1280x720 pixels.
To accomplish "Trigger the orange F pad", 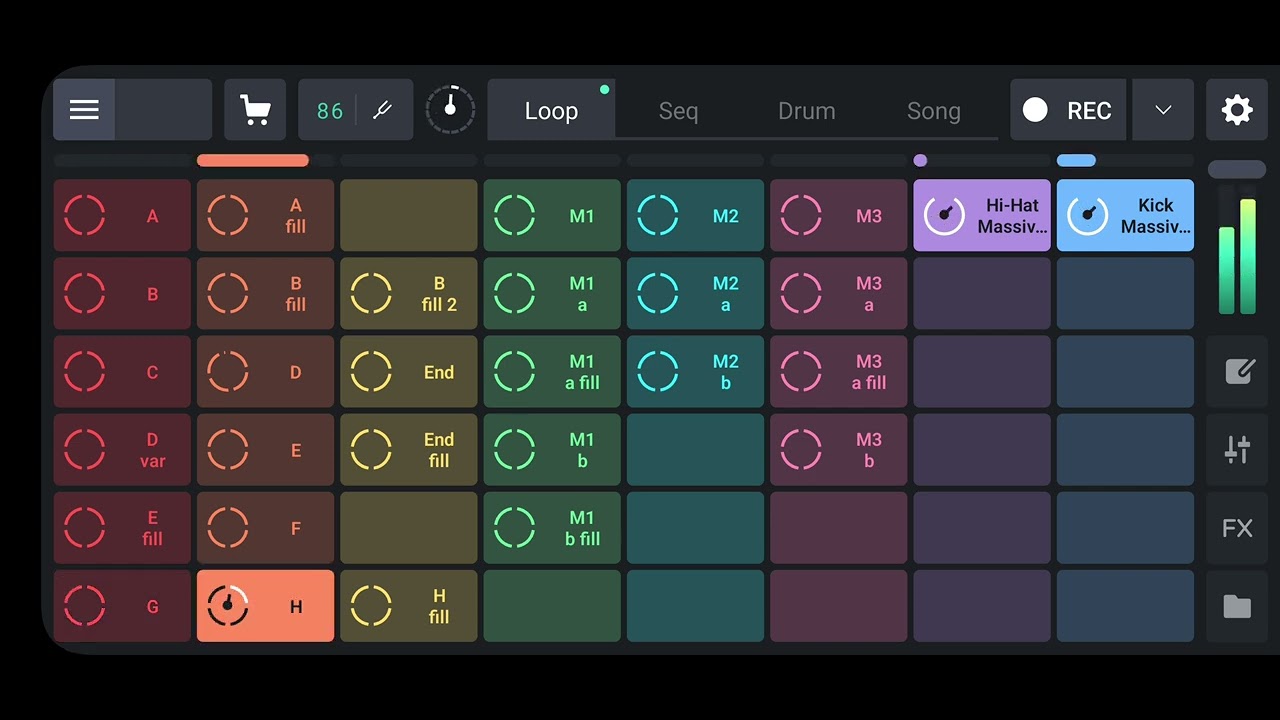I will tap(265, 527).
